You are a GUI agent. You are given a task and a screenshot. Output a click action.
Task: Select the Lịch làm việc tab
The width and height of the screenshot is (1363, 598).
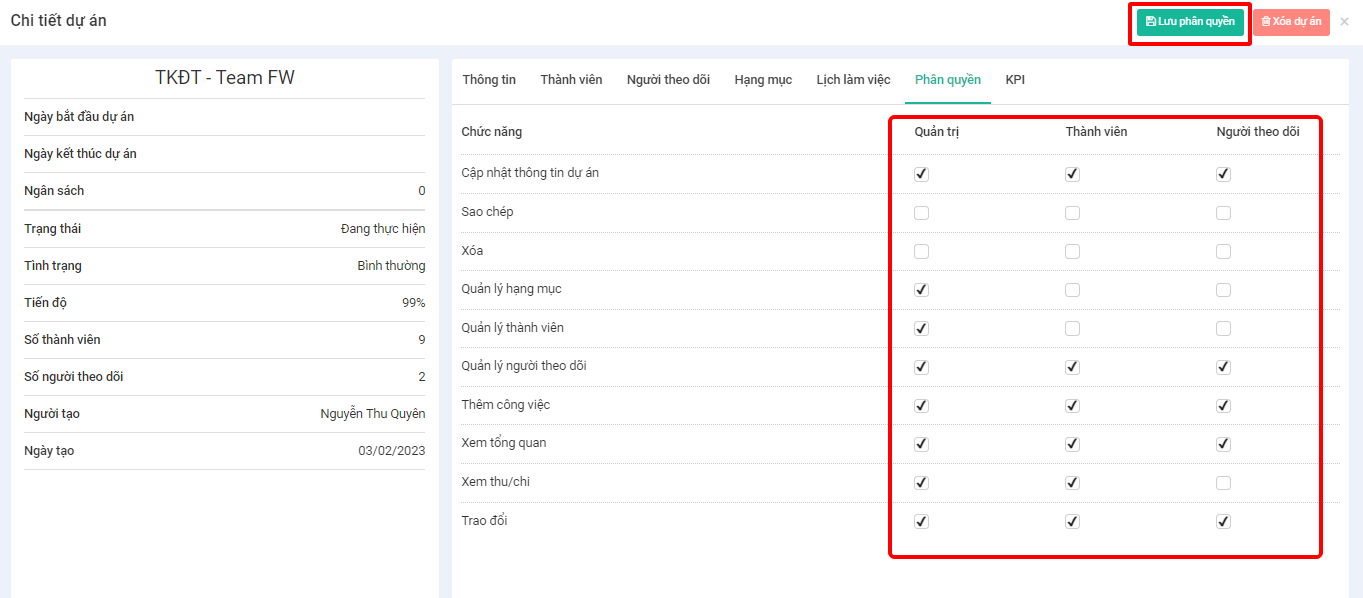tap(853, 80)
